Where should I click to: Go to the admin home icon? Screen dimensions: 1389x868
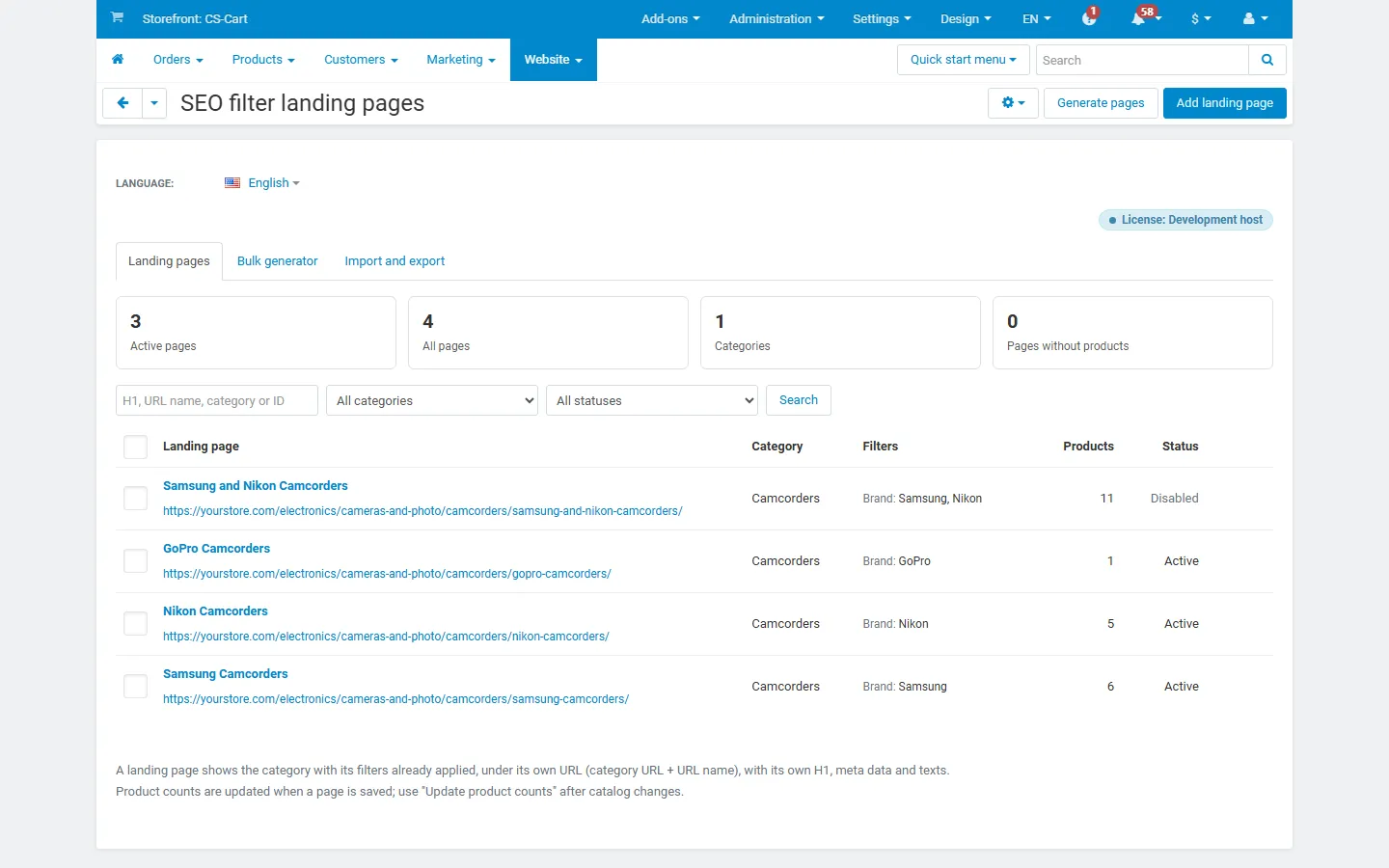point(118,60)
